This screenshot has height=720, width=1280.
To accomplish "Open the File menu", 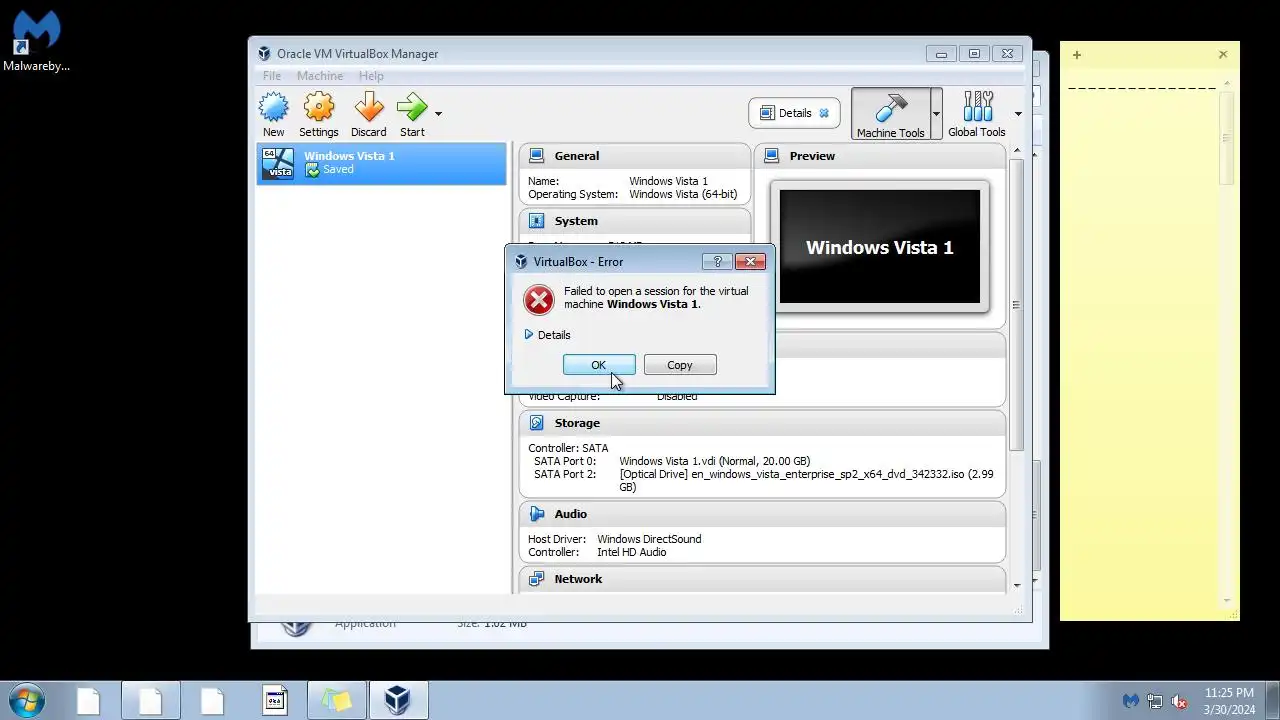I will coord(272,76).
